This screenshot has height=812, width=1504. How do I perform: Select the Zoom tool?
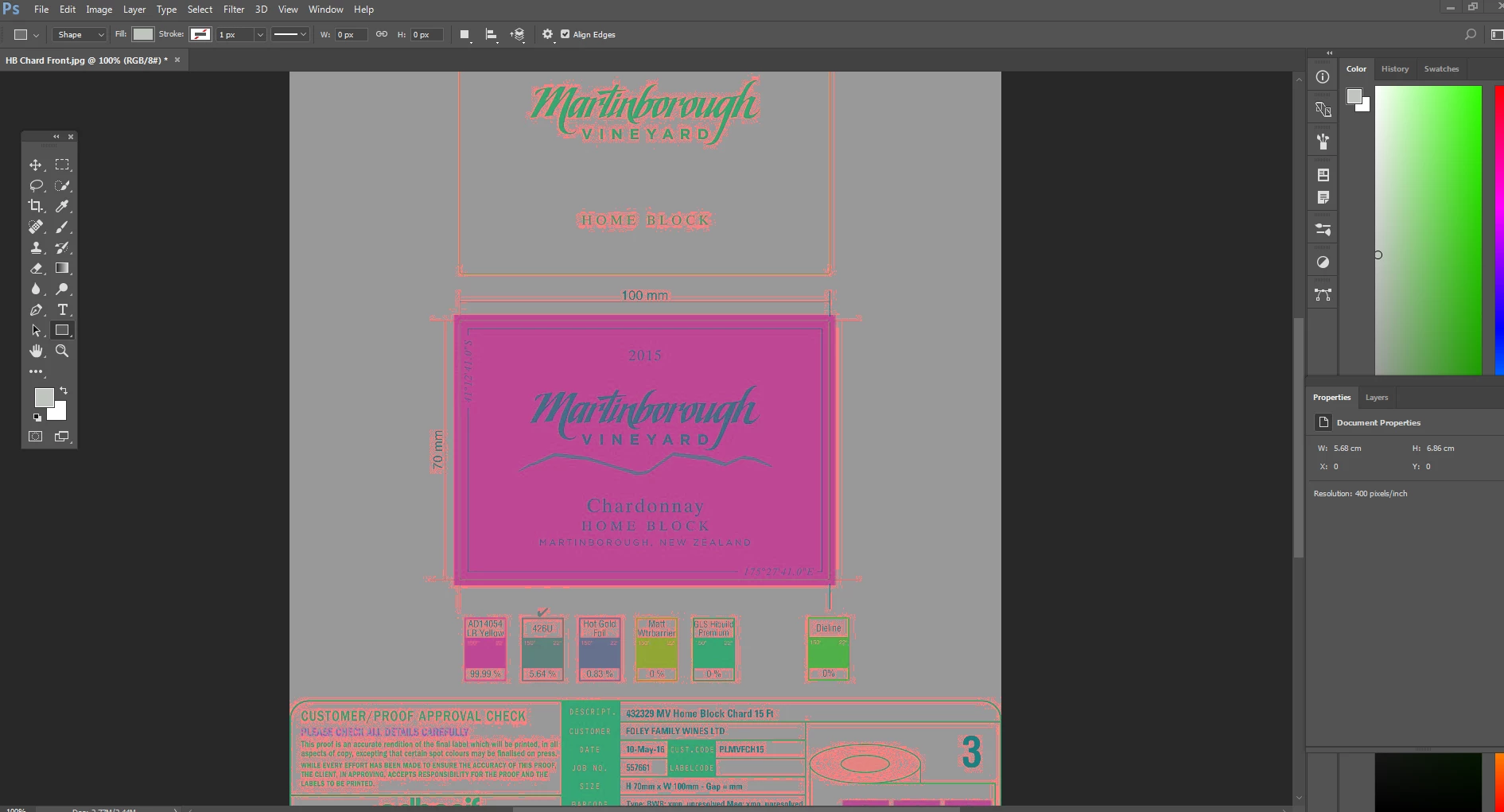(x=62, y=351)
